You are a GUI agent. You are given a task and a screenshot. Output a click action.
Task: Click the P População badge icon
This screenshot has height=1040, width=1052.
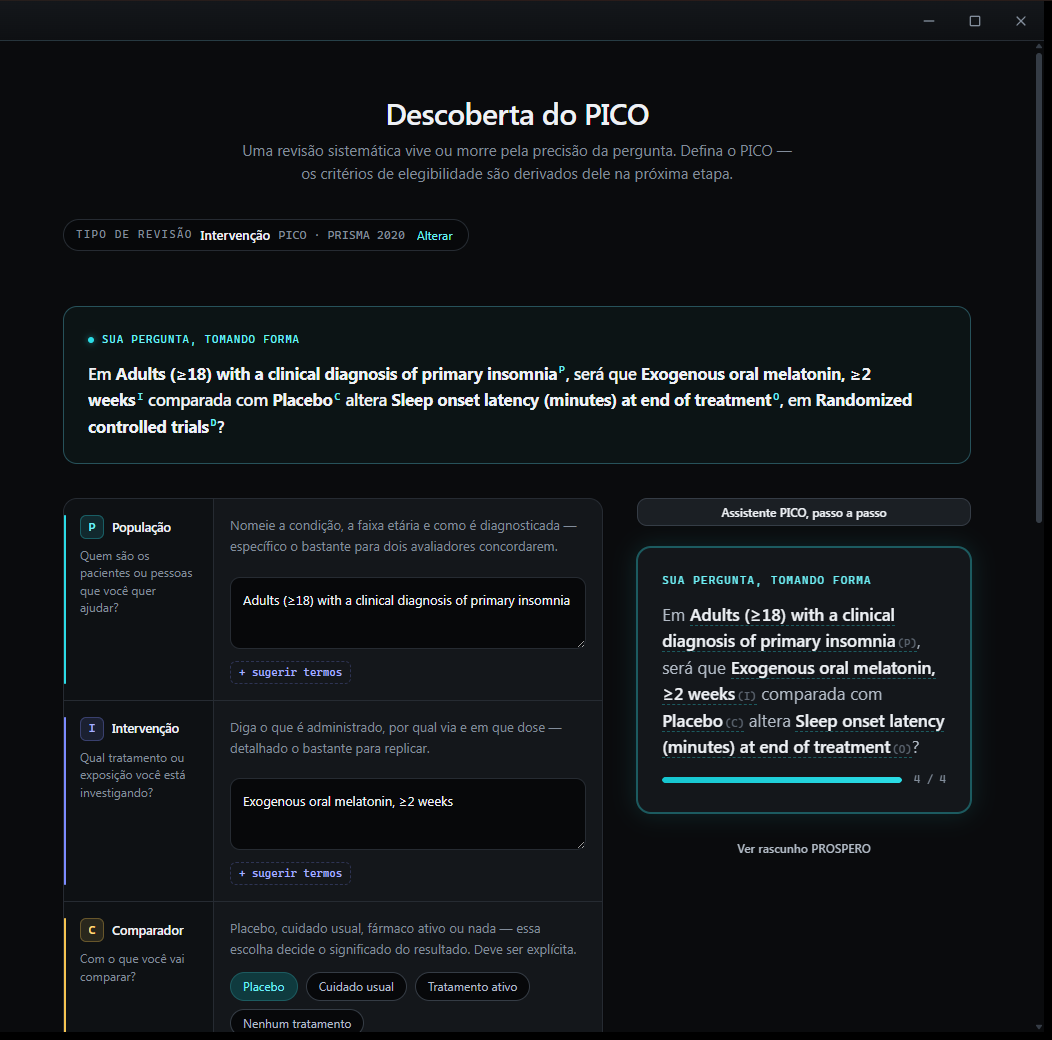coord(92,527)
